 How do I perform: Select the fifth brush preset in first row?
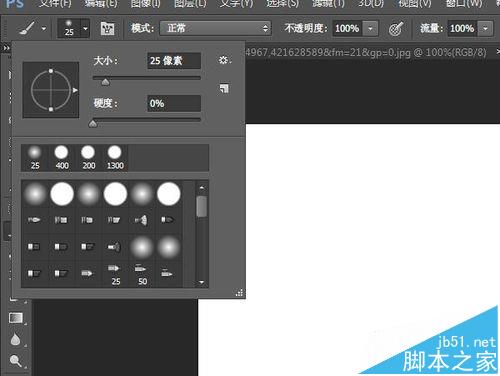coord(142,194)
